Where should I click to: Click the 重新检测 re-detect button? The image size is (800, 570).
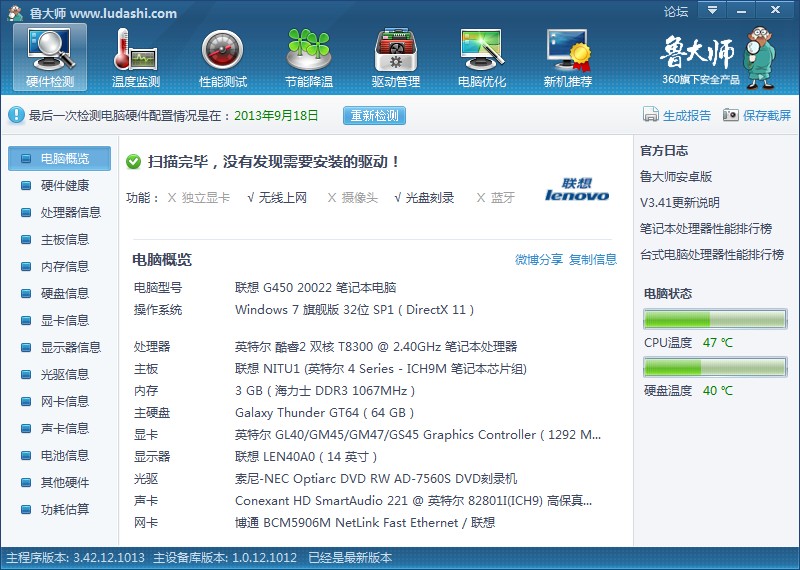(x=374, y=115)
